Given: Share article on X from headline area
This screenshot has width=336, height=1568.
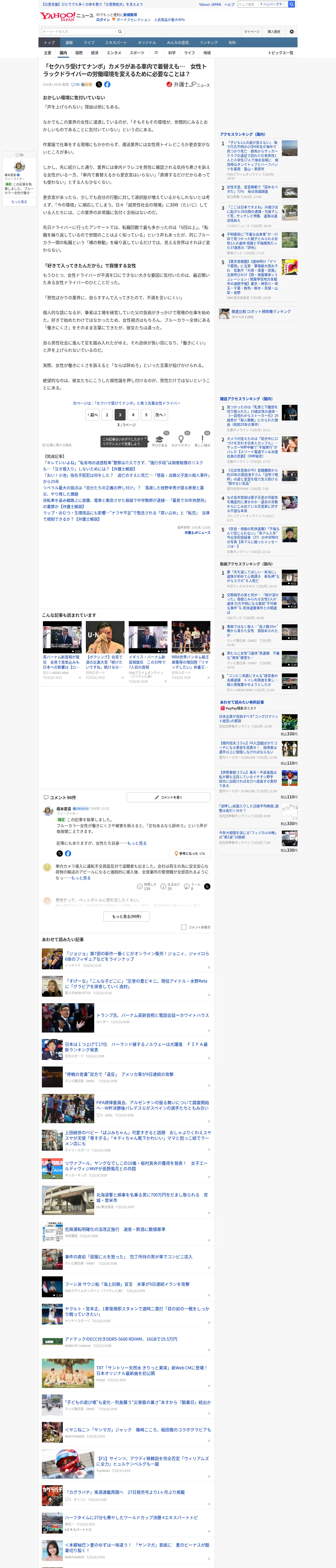Looking at the screenshot, I should pyautogui.click(x=99, y=85).
